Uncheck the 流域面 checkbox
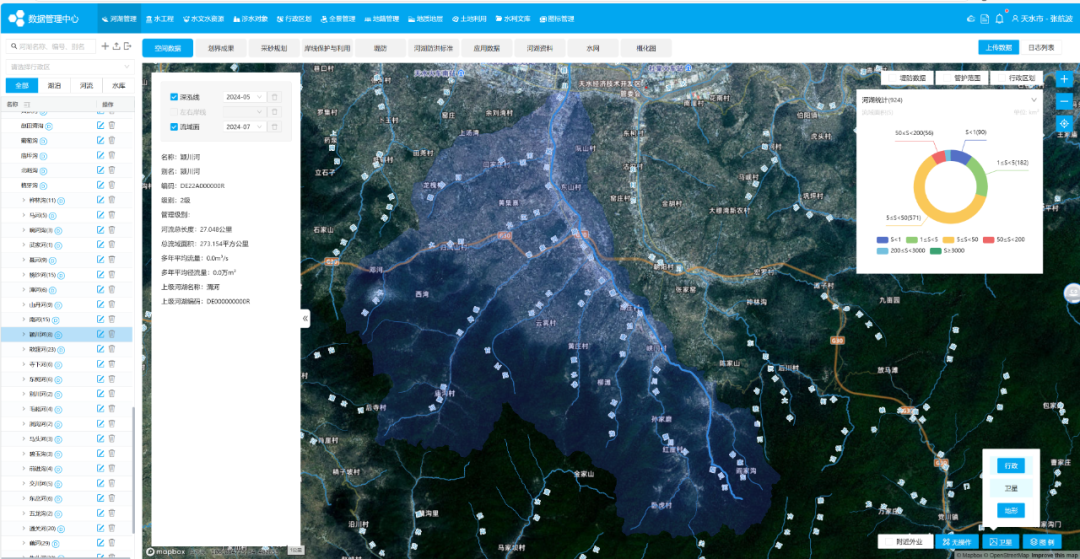This screenshot has height=559, width=1080. point(174,127)
